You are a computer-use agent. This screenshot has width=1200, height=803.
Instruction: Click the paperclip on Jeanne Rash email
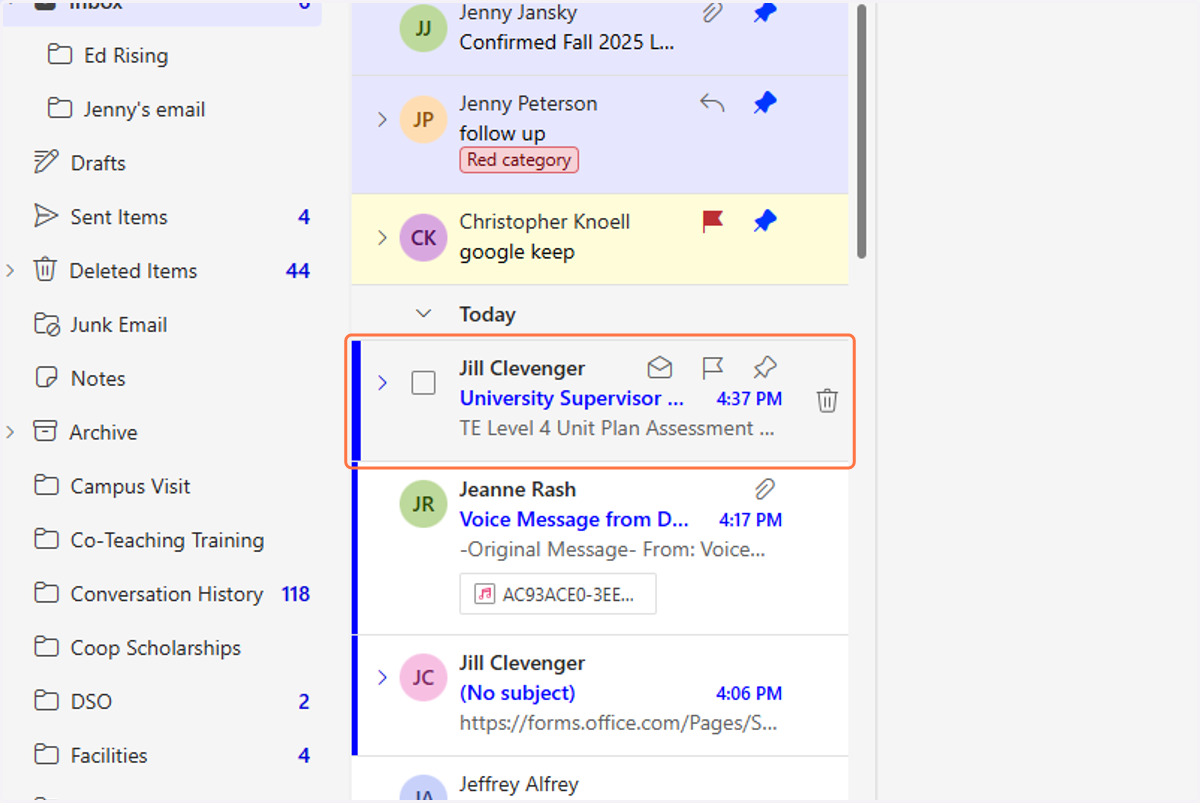(765, 489)
